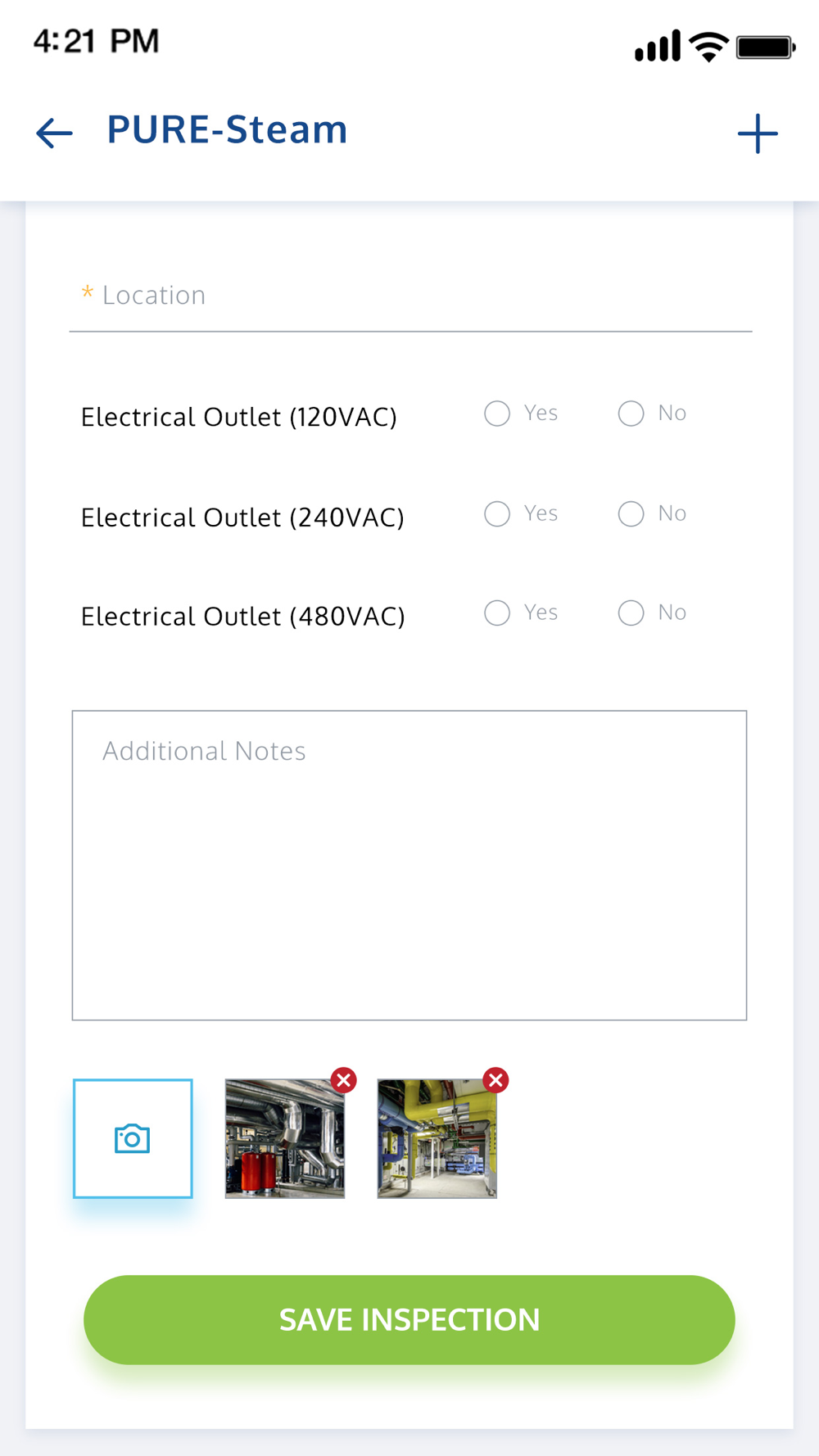Click into the Additional Notes text area

coord(409,865)
